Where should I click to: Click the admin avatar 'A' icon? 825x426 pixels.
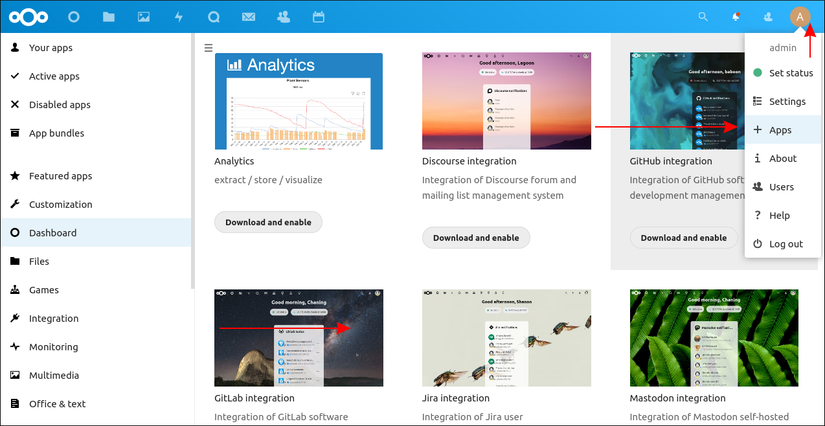pyautogui.click(x=800, y=17)
